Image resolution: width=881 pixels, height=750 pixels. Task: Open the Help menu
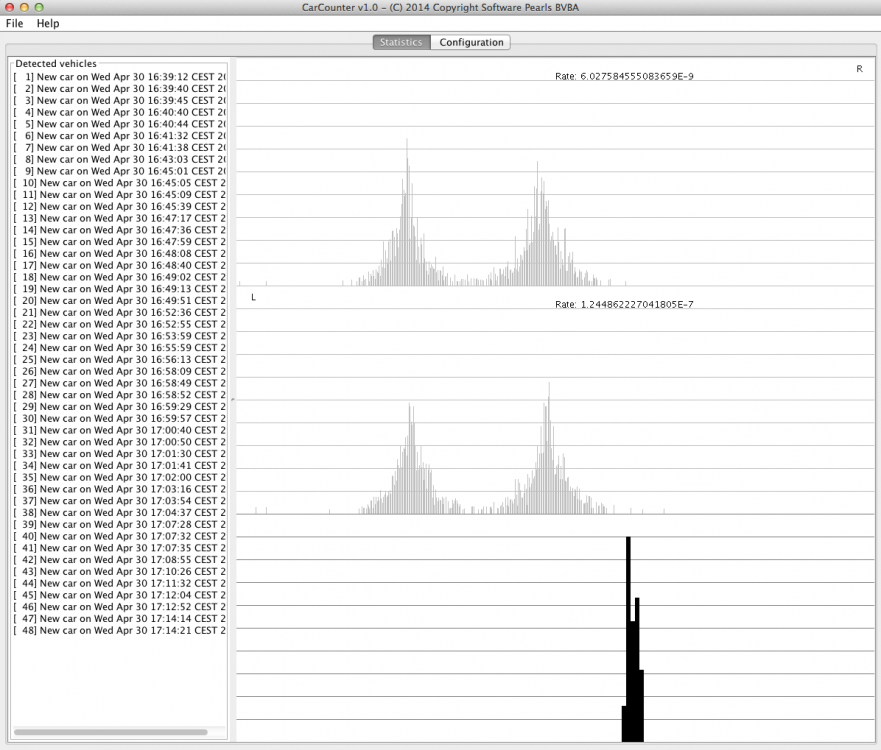pyautogui.click(x=48, y=23)
